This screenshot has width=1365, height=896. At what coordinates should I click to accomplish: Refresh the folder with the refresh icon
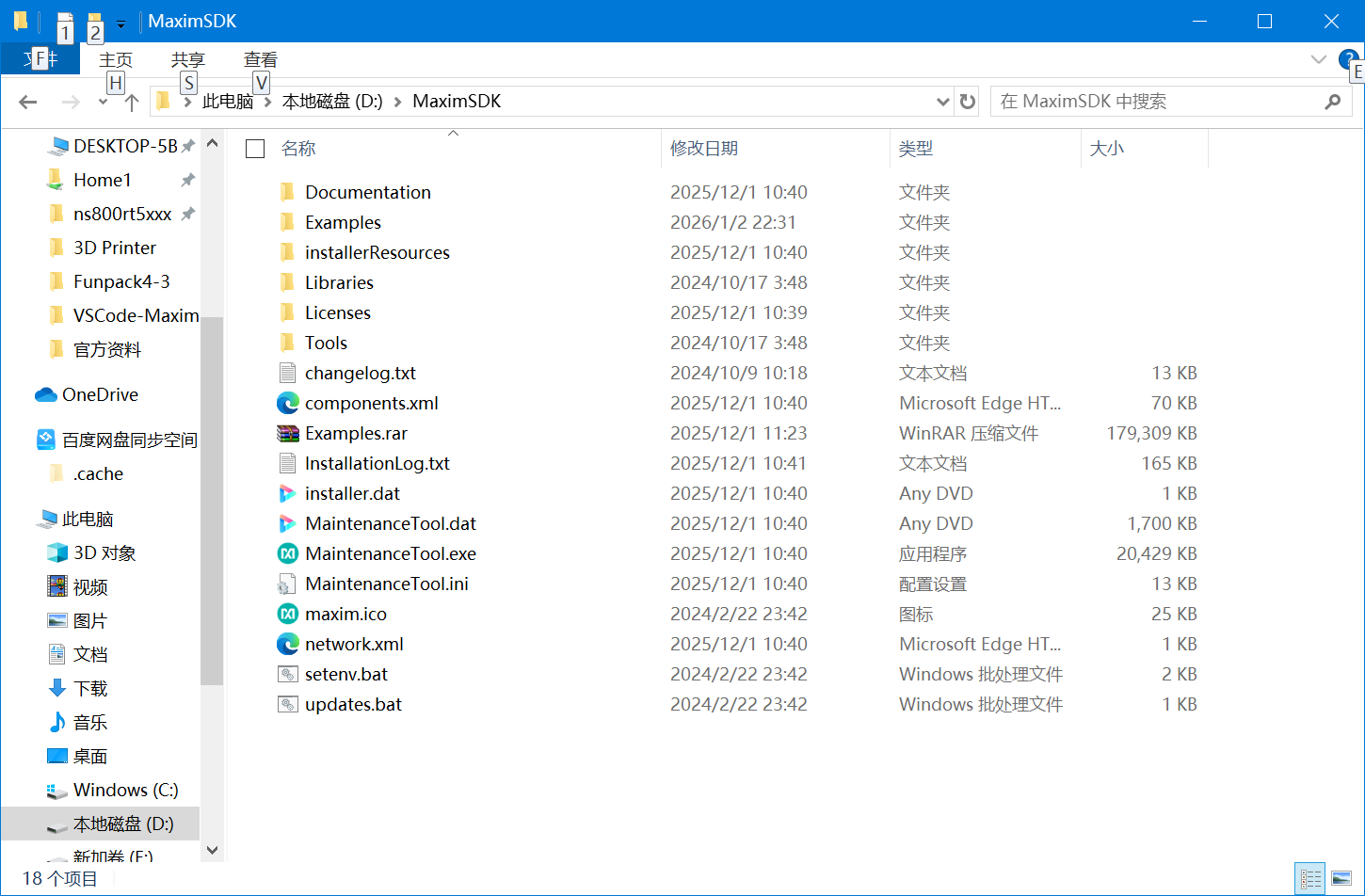967,101
